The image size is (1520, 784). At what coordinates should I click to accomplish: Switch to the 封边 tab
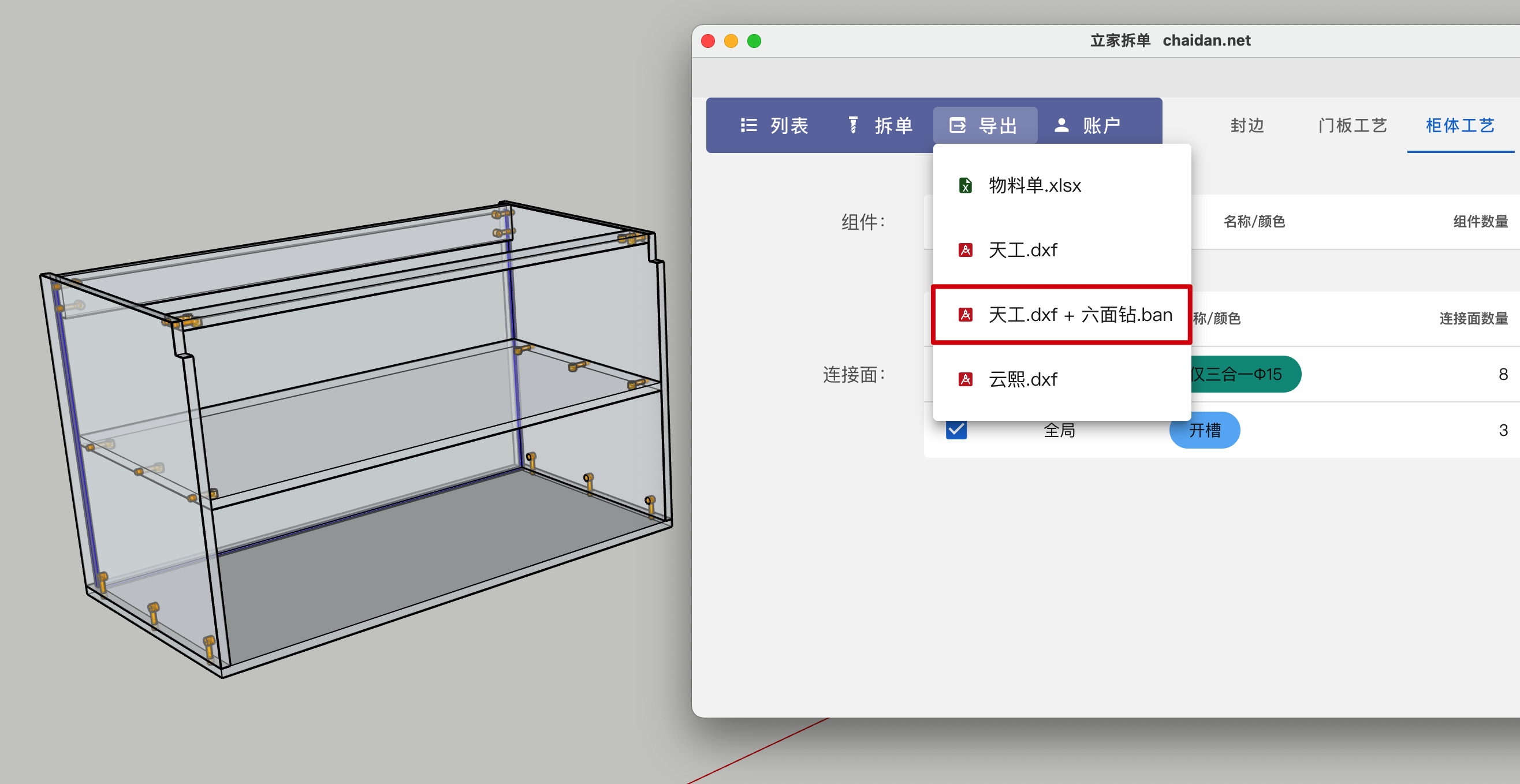click(x=1247, y=125)
